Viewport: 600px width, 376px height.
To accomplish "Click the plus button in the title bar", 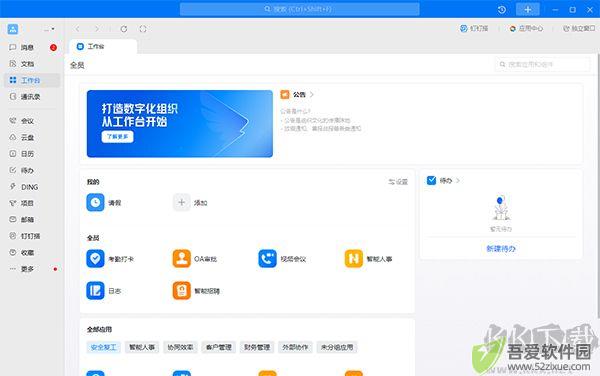I will coord(528,9).
